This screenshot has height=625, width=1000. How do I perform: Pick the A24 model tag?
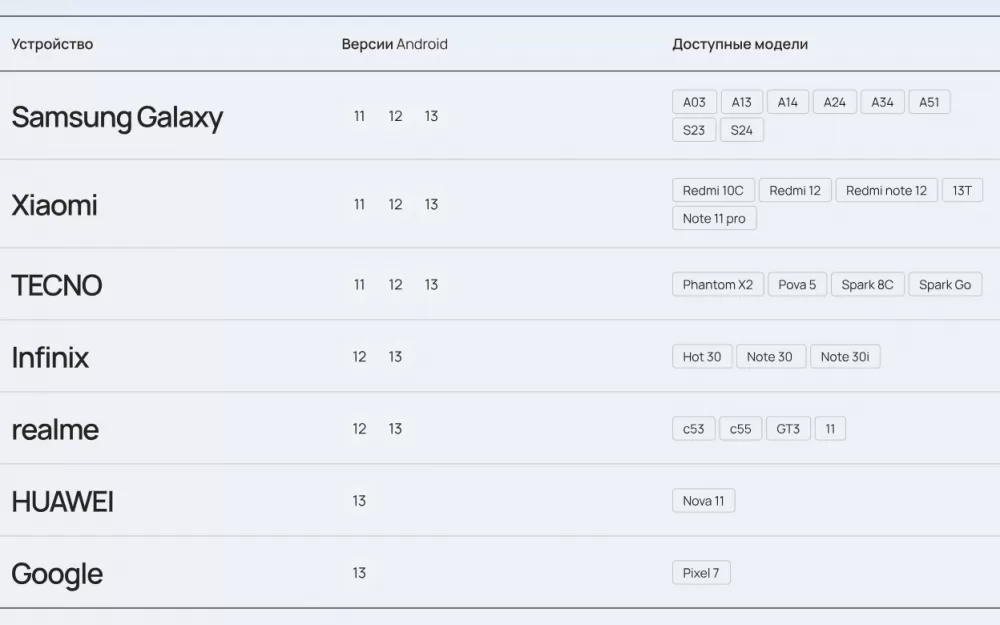click(834, 102)
